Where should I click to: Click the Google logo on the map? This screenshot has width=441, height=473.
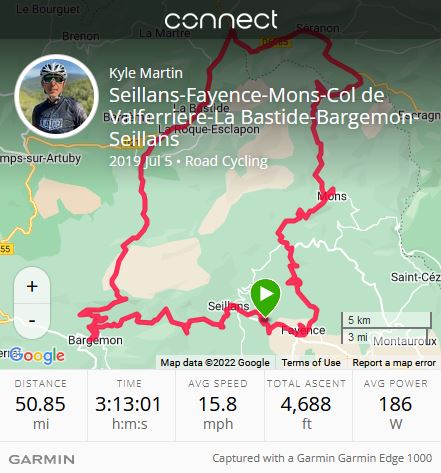(x=37, y=355)
